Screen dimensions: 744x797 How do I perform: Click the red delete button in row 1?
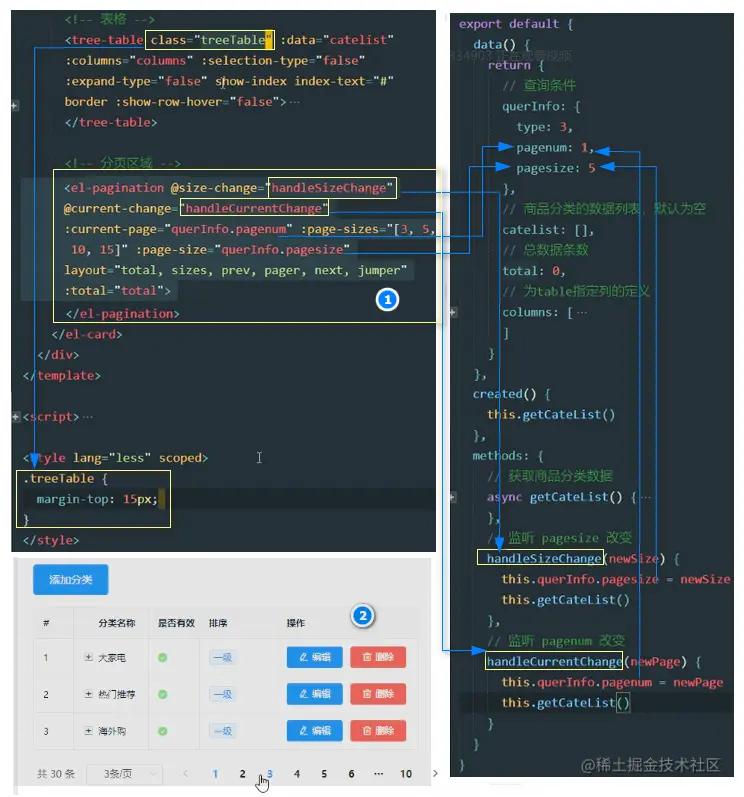tap(378, 657)
